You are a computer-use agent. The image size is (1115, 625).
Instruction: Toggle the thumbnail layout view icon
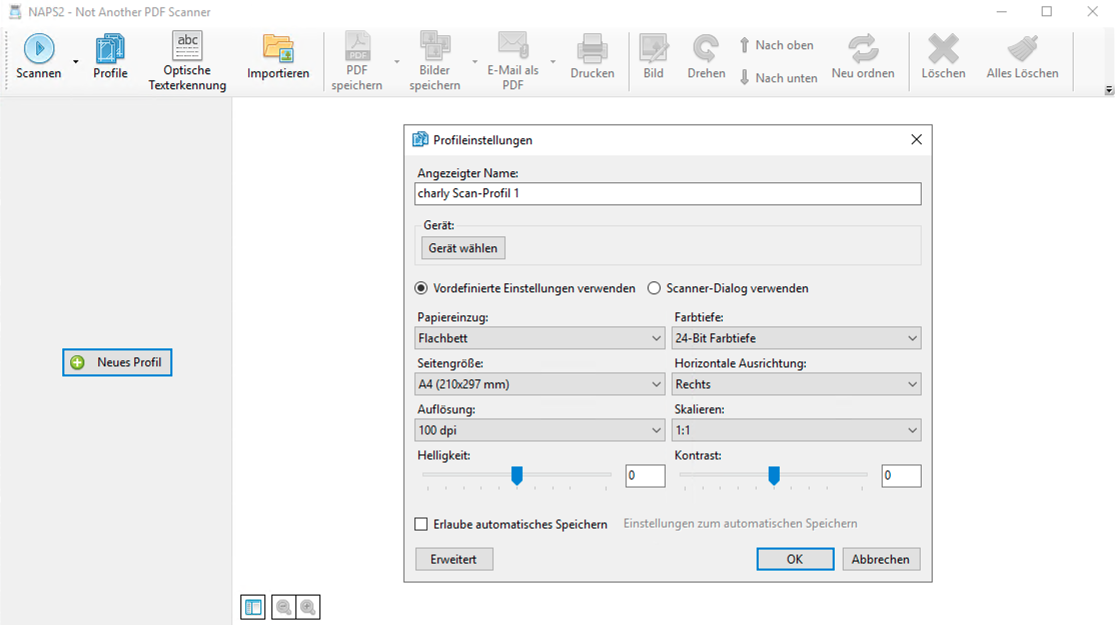click(253, 607)
